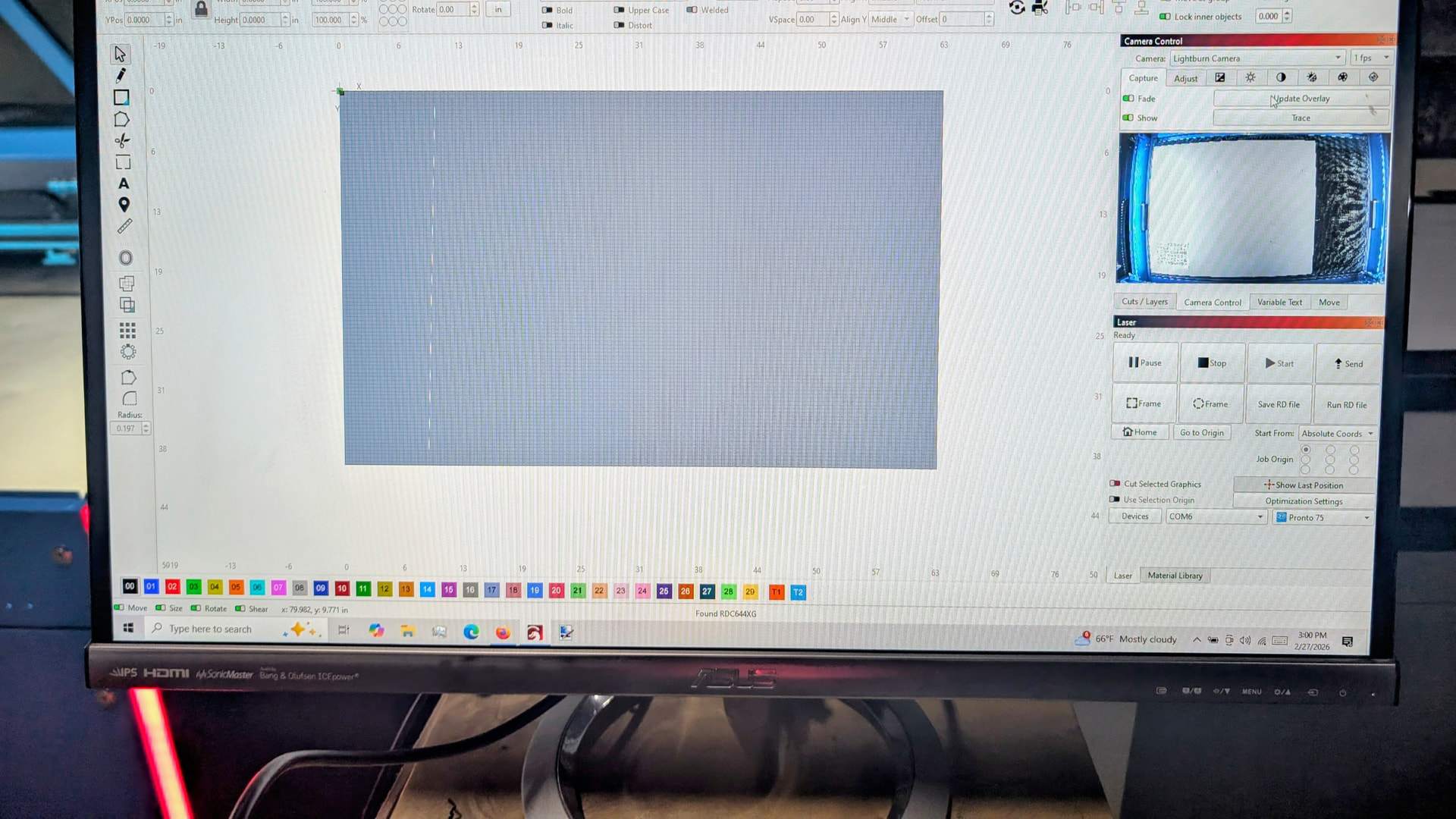
Task: Select the Measure ruler tool
Action: [x=124, y=226]
